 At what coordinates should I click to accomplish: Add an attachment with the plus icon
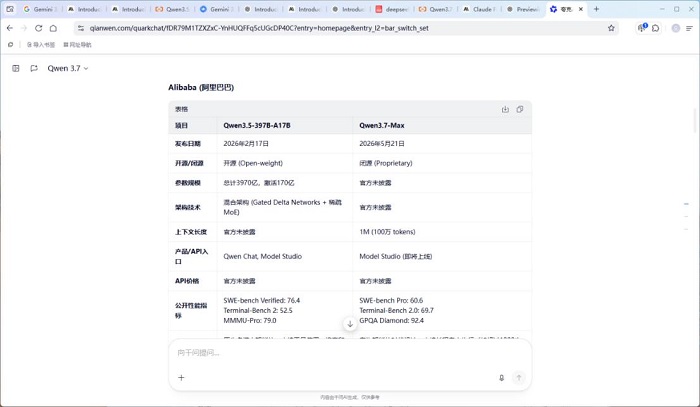click(181, 378)
